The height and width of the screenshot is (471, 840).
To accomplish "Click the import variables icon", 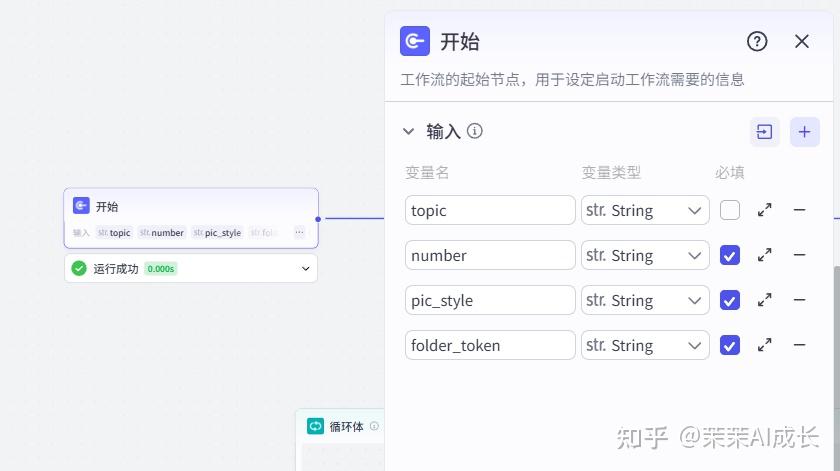I will point(764,132).
